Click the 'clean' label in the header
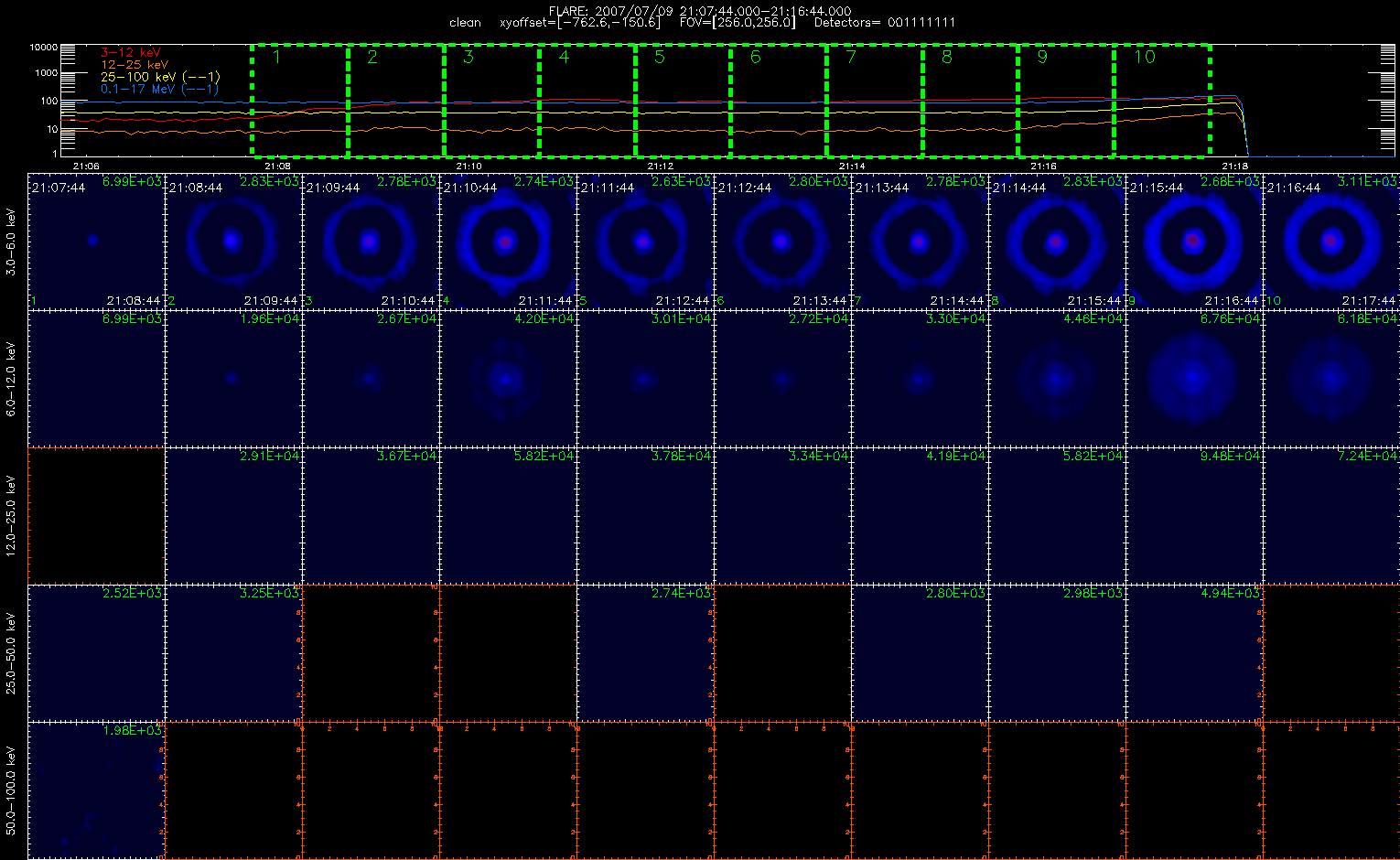The width and height of the screenshot is (1400, 860). click(465, 23)
